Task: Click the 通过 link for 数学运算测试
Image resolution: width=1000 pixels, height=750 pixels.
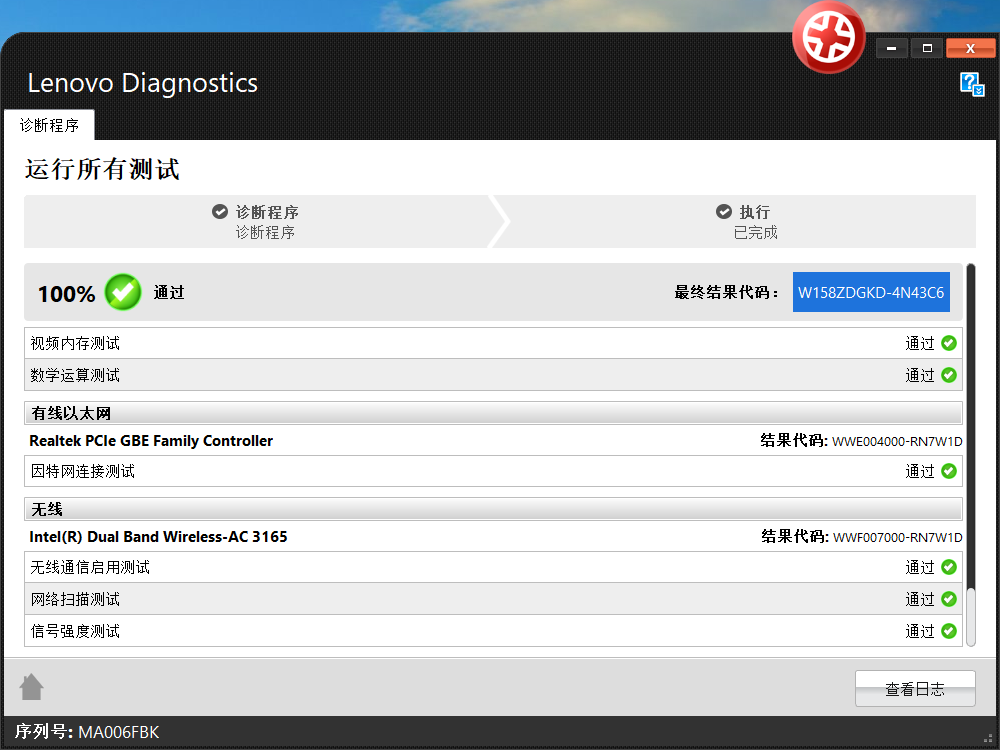Action: tap(920, 374)
